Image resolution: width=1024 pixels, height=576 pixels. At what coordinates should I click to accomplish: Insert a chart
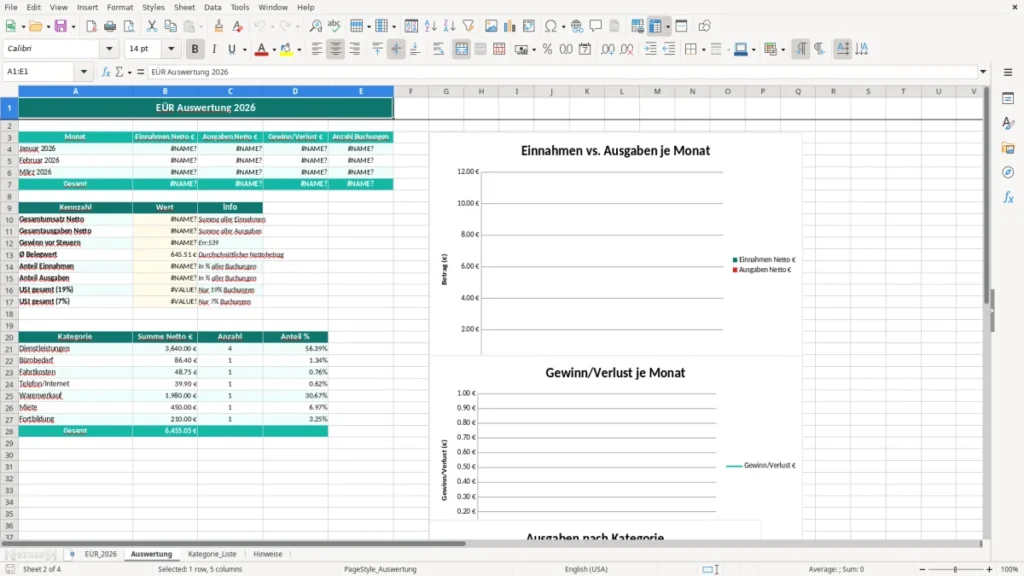(510, 26)
